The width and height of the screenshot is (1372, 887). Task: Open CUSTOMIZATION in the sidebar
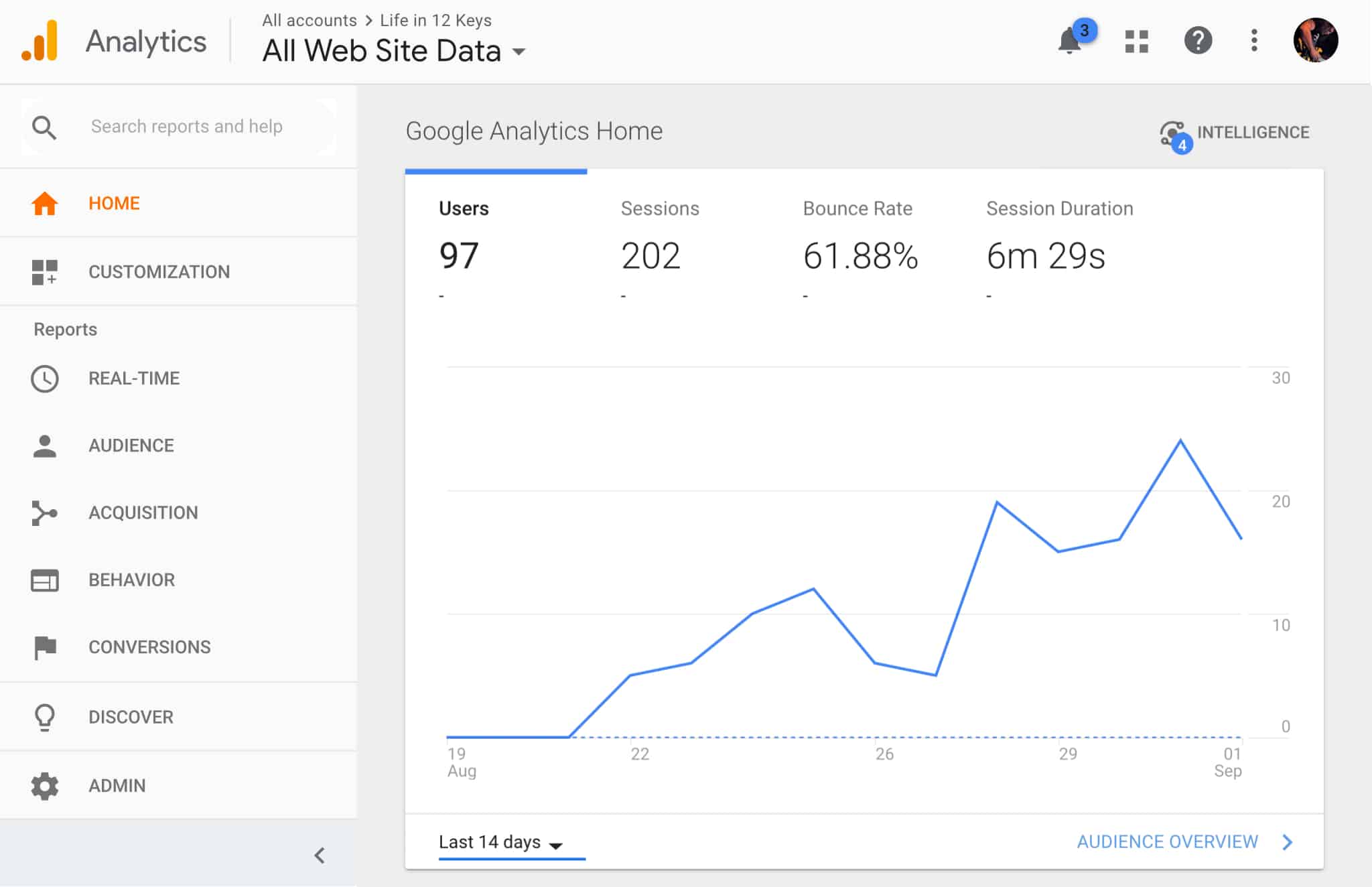(159, 272)
